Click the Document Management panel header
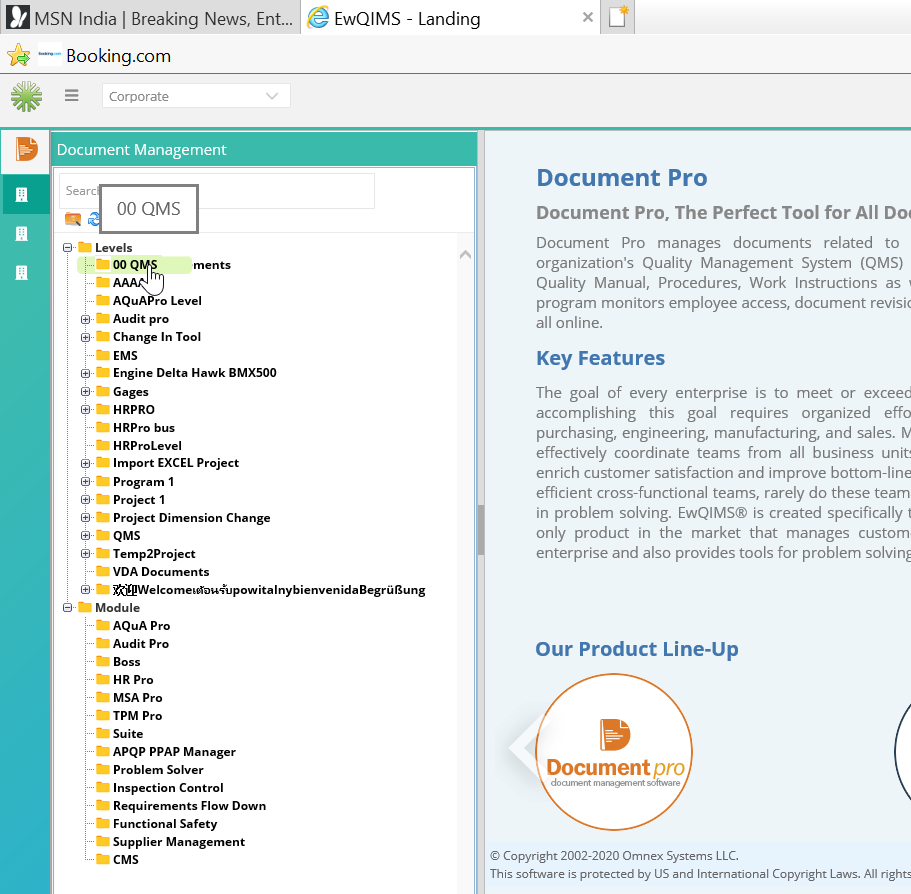 (x=264, y=149)
